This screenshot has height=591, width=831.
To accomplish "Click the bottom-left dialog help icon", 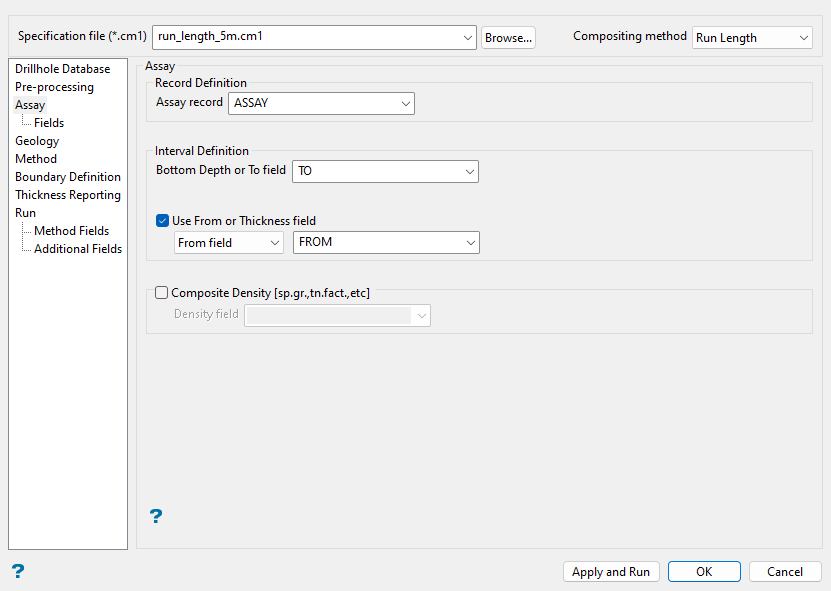I will coord(17,571).
